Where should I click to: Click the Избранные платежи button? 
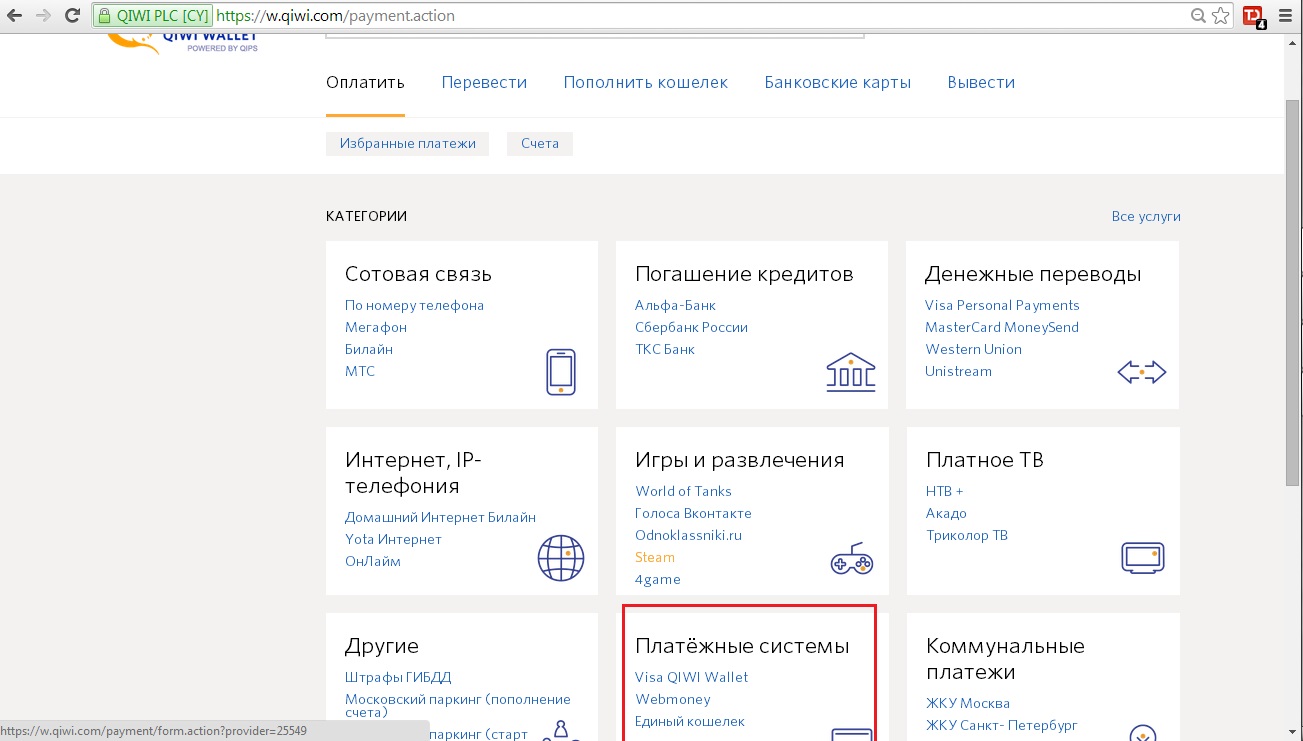[408, 144]
